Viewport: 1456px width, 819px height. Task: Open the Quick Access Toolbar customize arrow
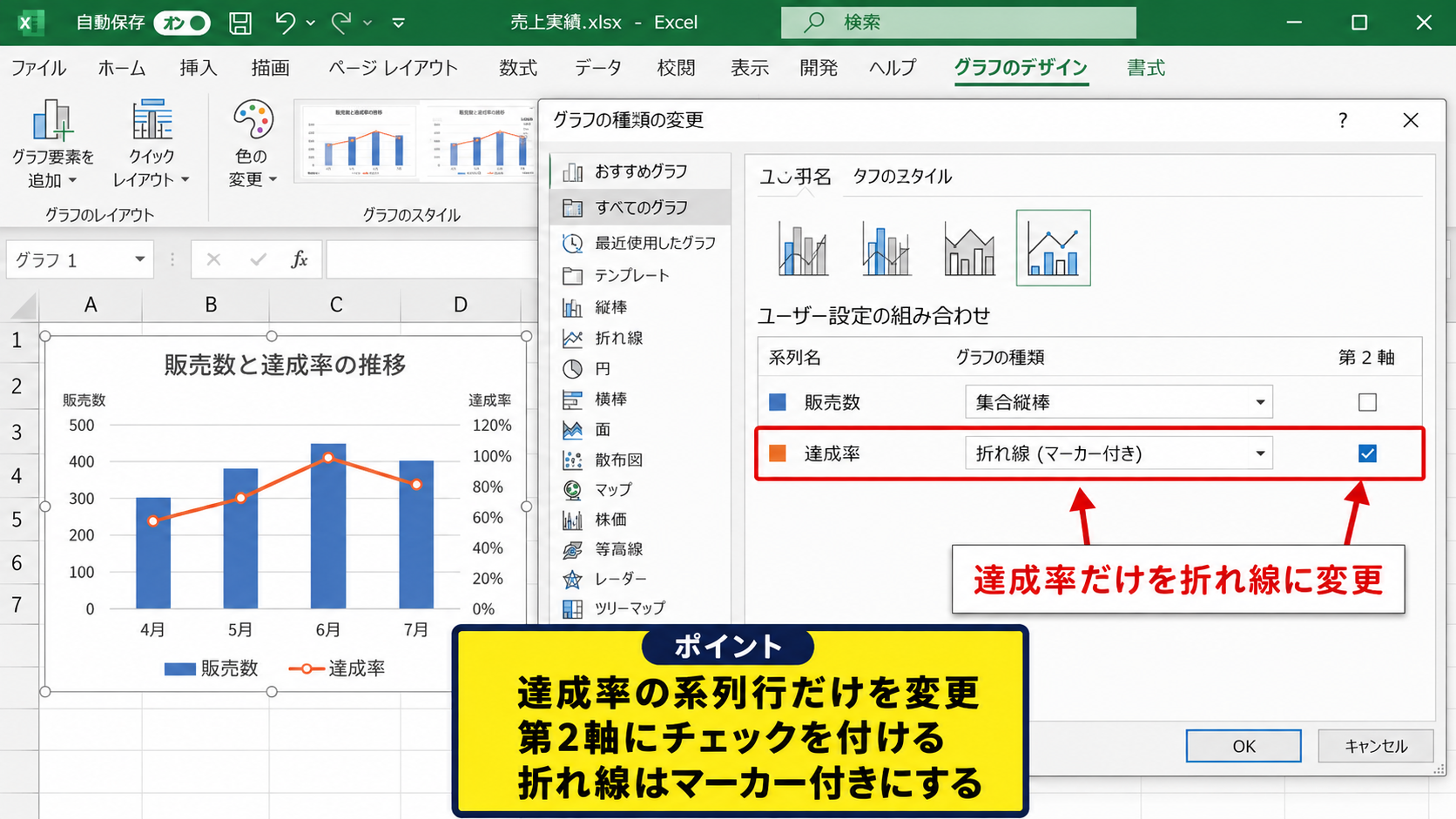[x=398, y=23]
